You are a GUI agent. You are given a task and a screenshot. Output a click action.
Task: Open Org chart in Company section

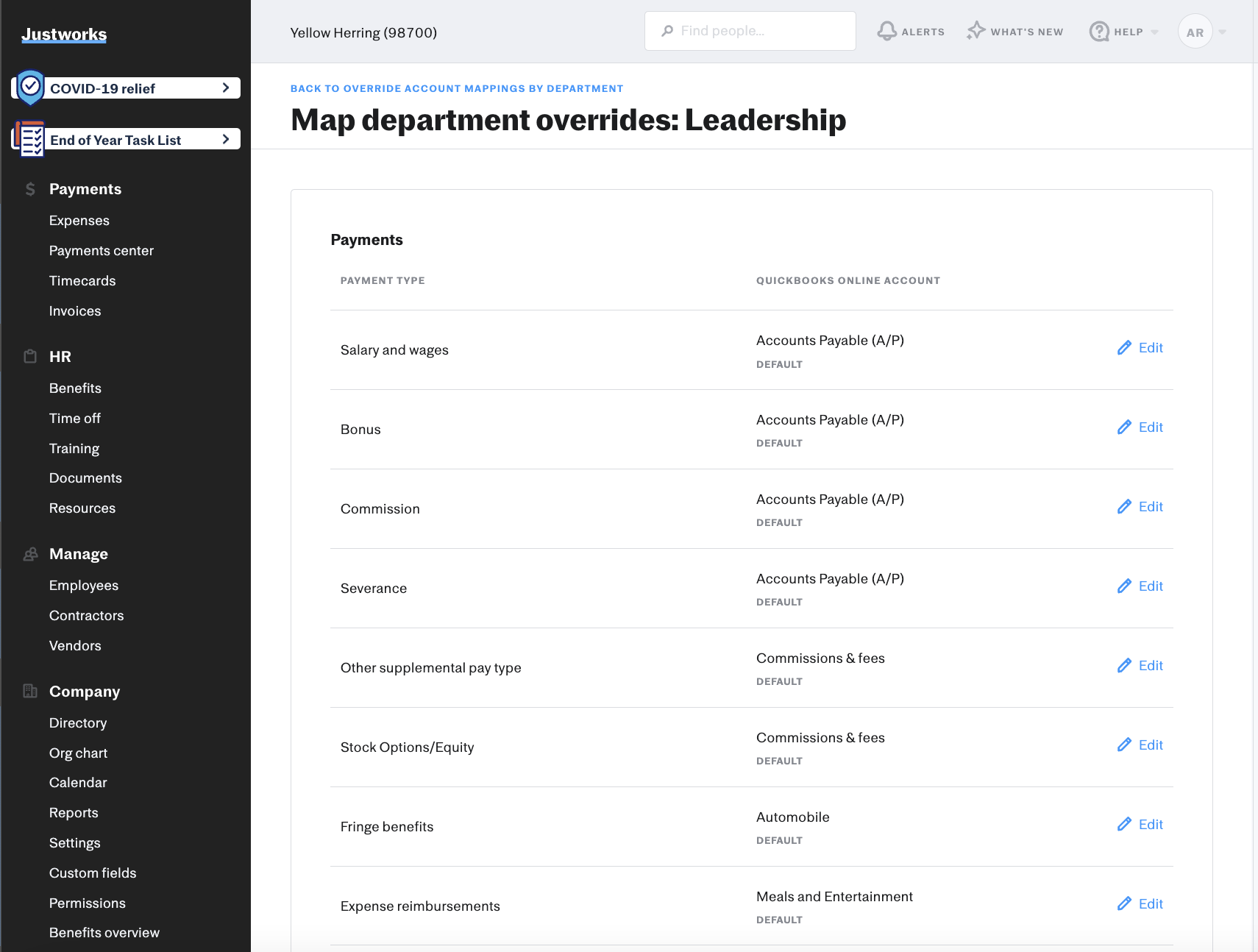(78, 753)
